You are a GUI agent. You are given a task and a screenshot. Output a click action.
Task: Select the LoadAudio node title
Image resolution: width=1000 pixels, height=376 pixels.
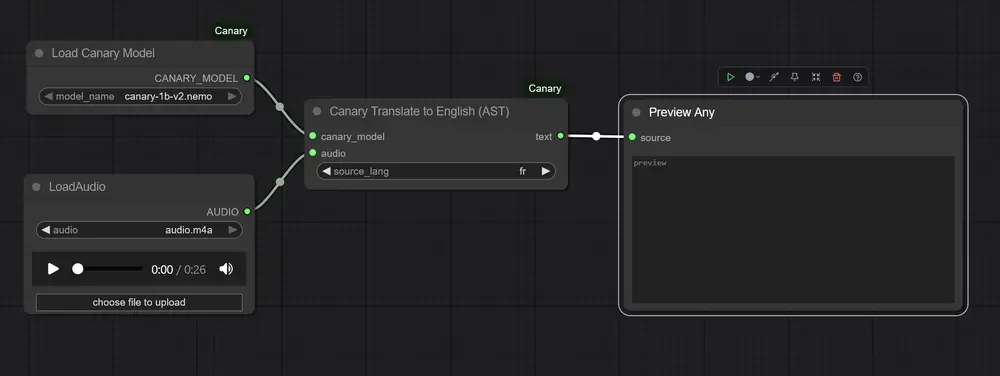pos(77,187)
